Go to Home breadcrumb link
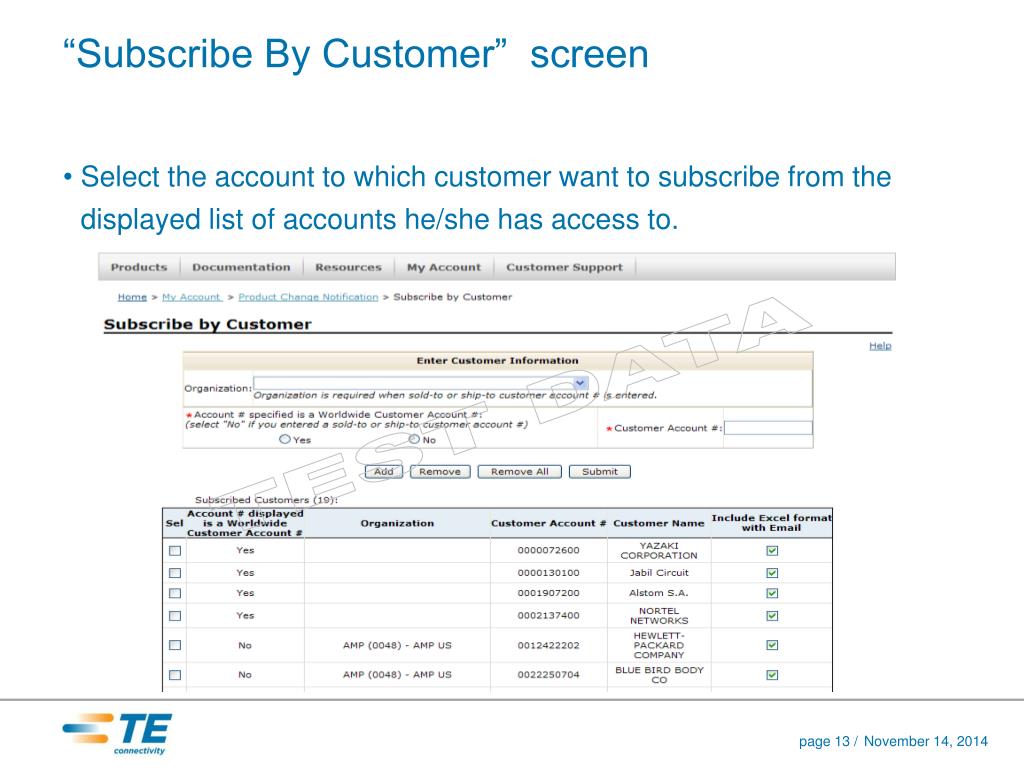1024x768 pixels. (132, 297)
